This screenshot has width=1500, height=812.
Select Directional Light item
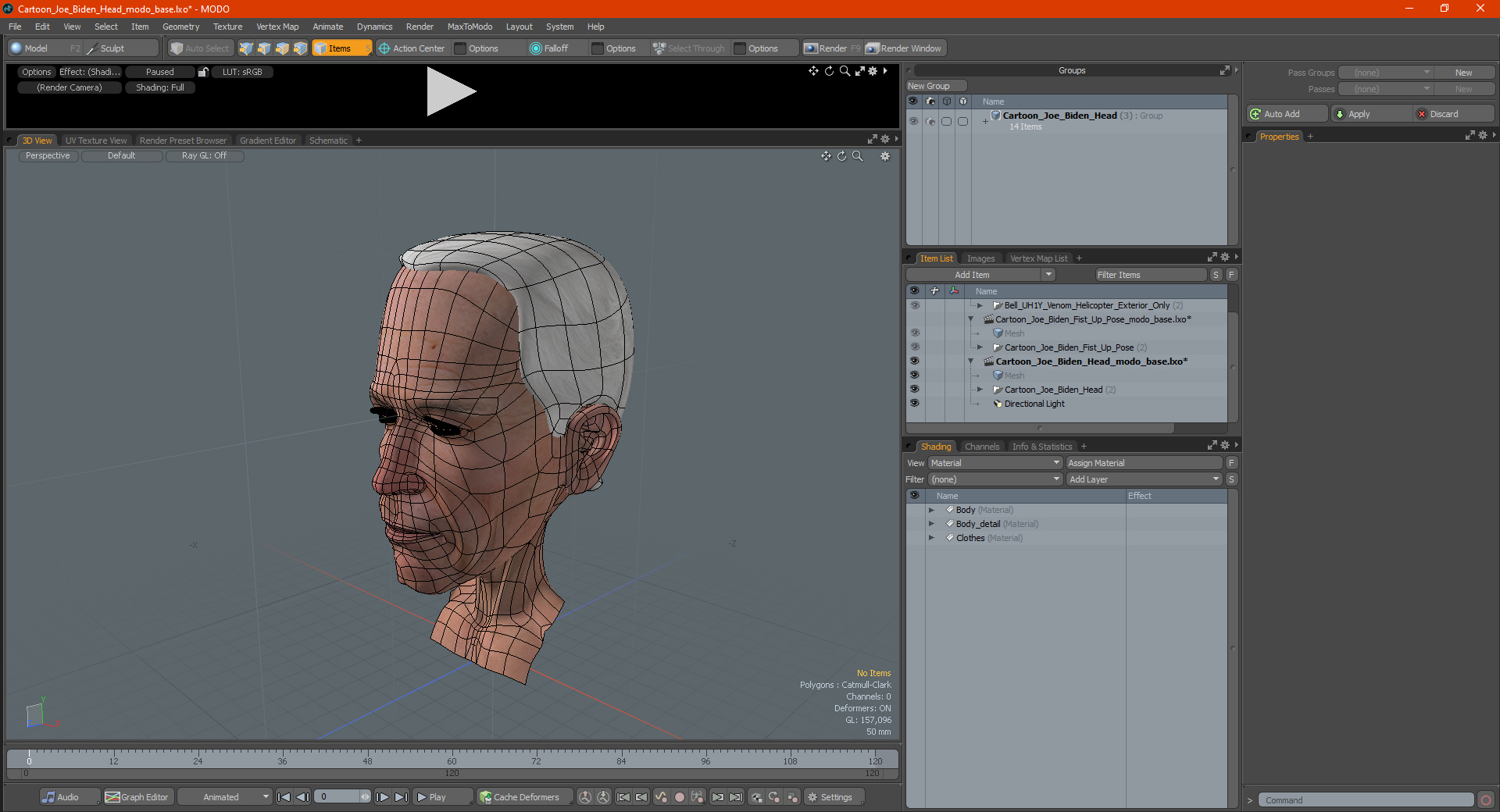[x=1034, y=404]
